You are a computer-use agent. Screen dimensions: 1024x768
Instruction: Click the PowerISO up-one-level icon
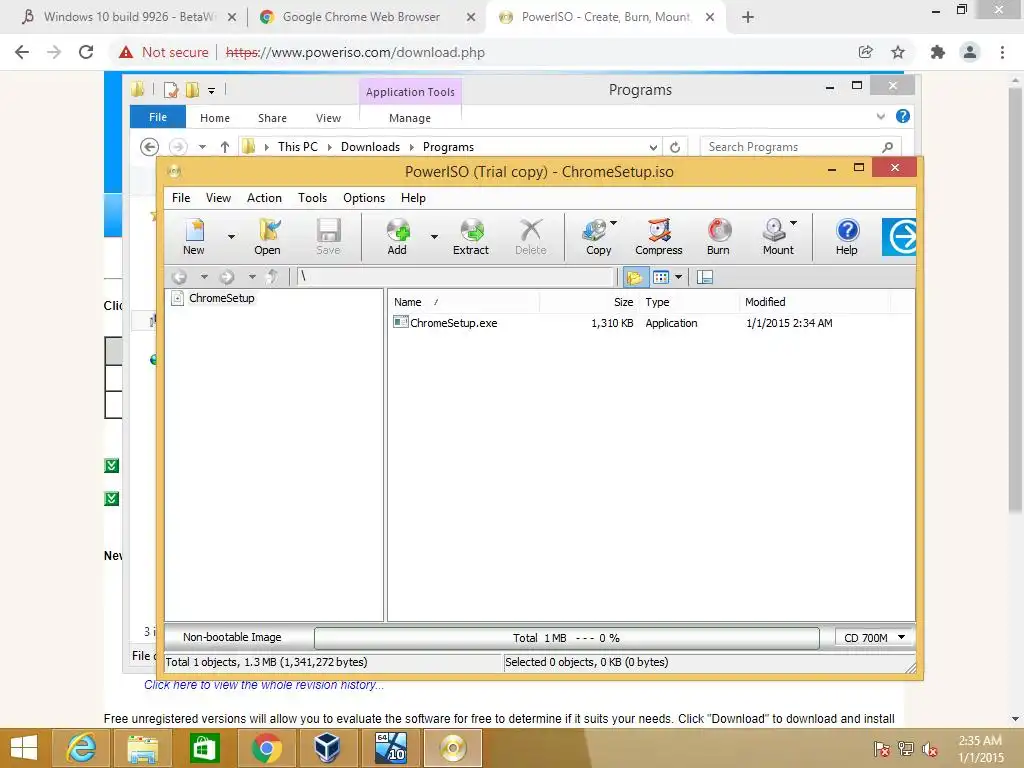pos(272,277)
